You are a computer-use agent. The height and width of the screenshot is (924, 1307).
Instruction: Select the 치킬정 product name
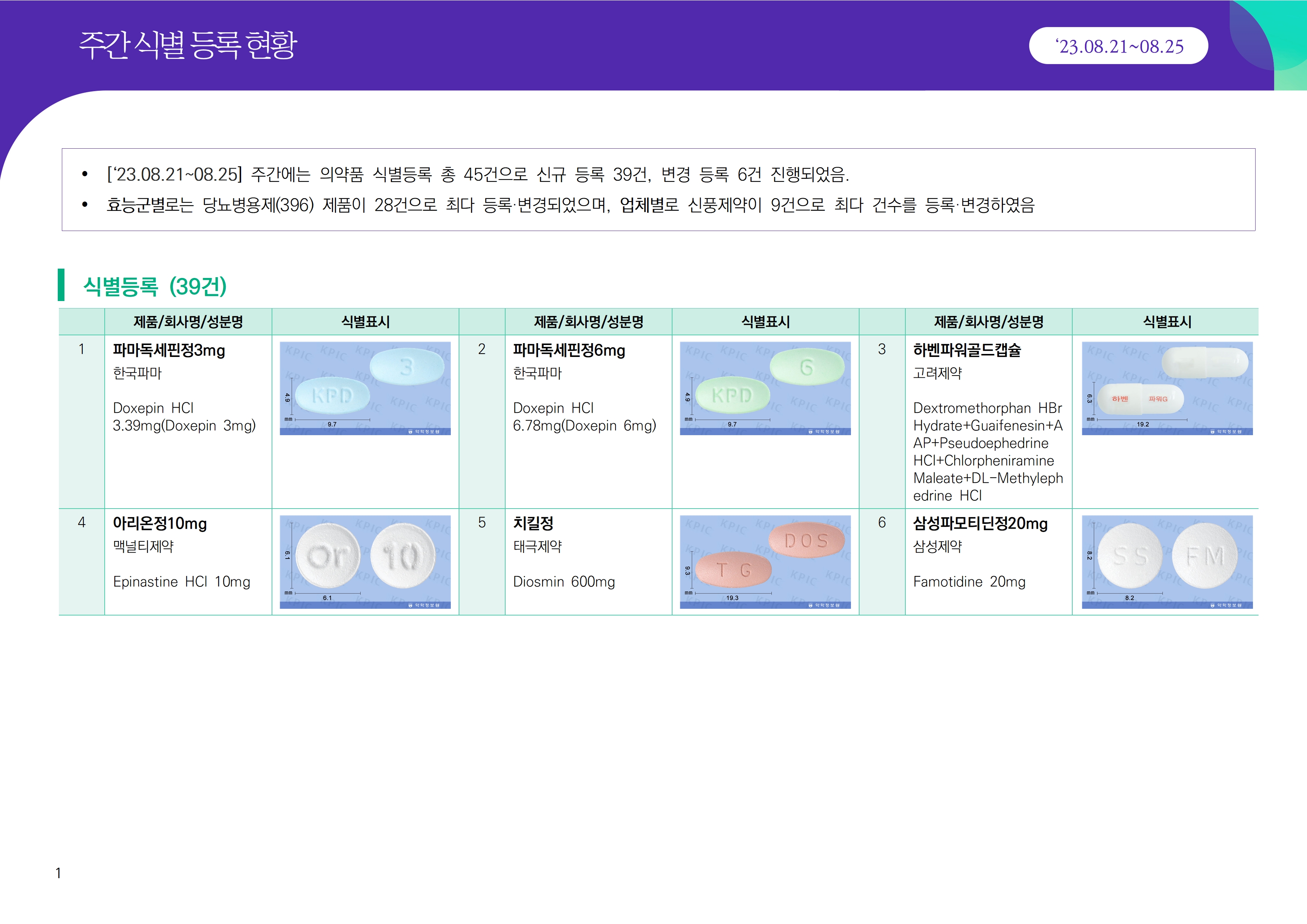[x=533, y=523]
